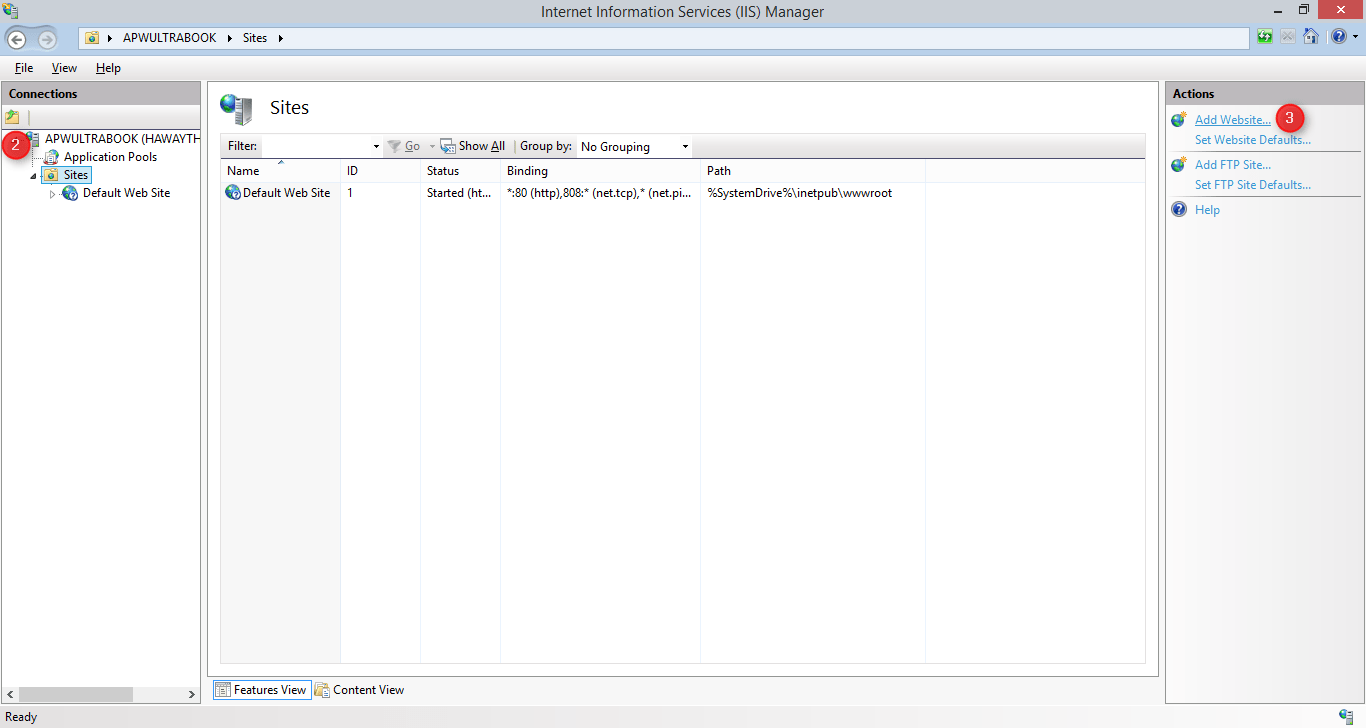
Task: Open the IIS home page via Home icon
Action: [1311, 36]
